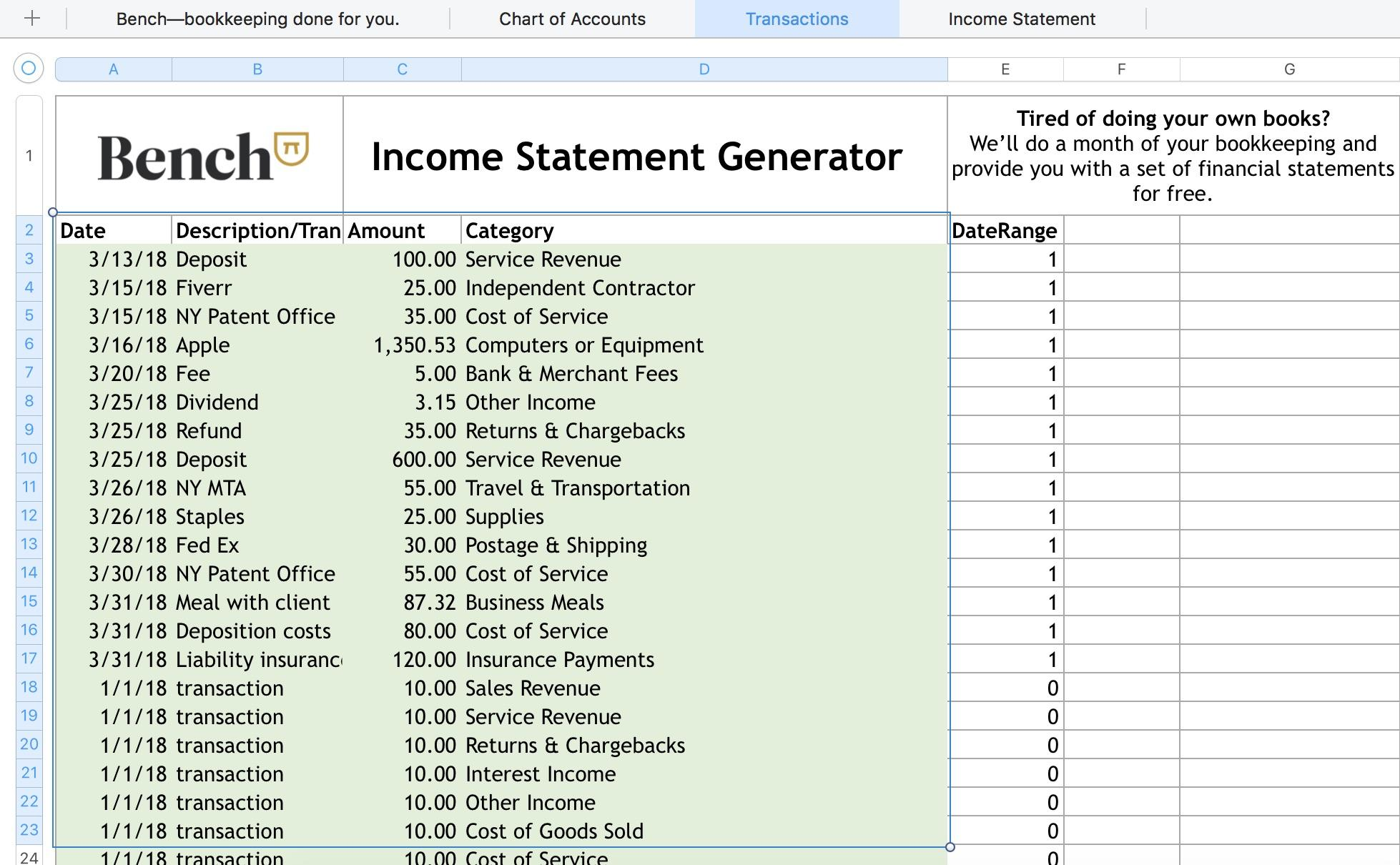
Task: Toggle DateRange value for row 18
Action: [x=1005, y=688]
